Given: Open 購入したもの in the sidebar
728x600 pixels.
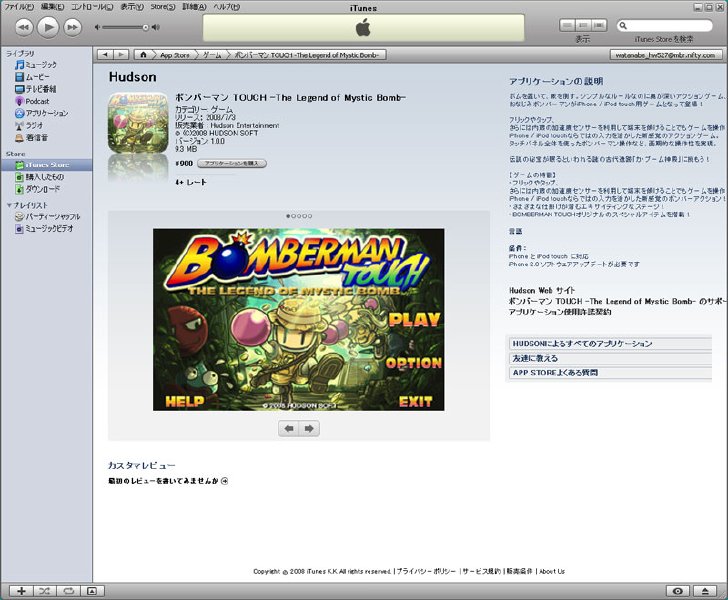Looking at the screenshot, I should (39, 177).
